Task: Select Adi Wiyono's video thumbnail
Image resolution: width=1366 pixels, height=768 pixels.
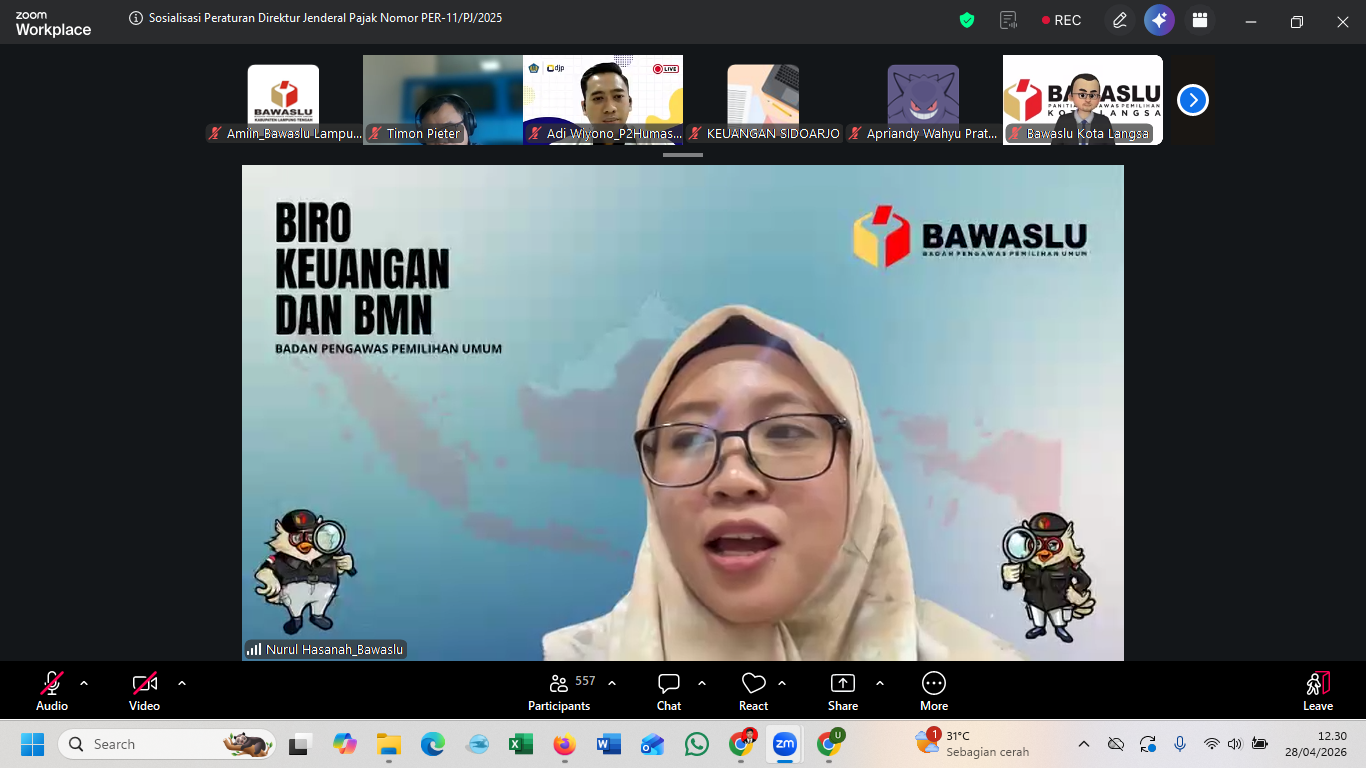Action: [603, 99]
